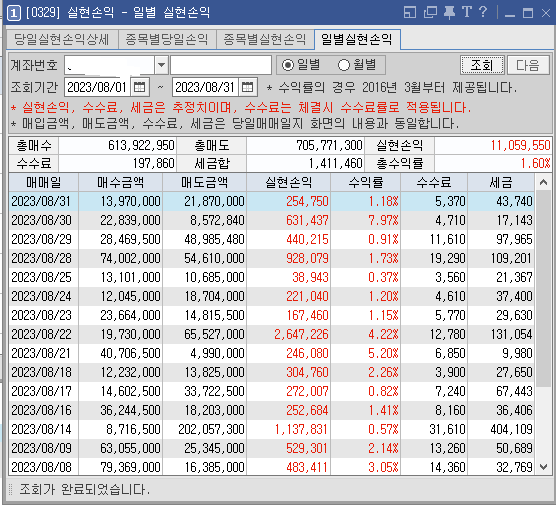The image size is (556, 505).
Task: Click the scrollbar up arrow
Action: coord(543,183)
